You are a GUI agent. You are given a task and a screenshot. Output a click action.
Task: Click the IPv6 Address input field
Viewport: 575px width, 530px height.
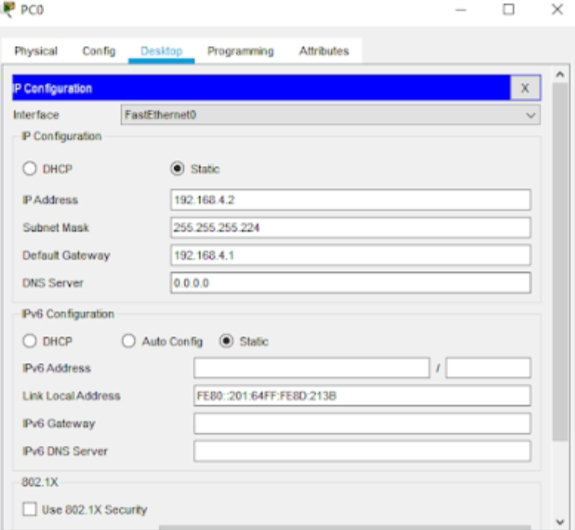pyautogui.click(x=312, y=368)
